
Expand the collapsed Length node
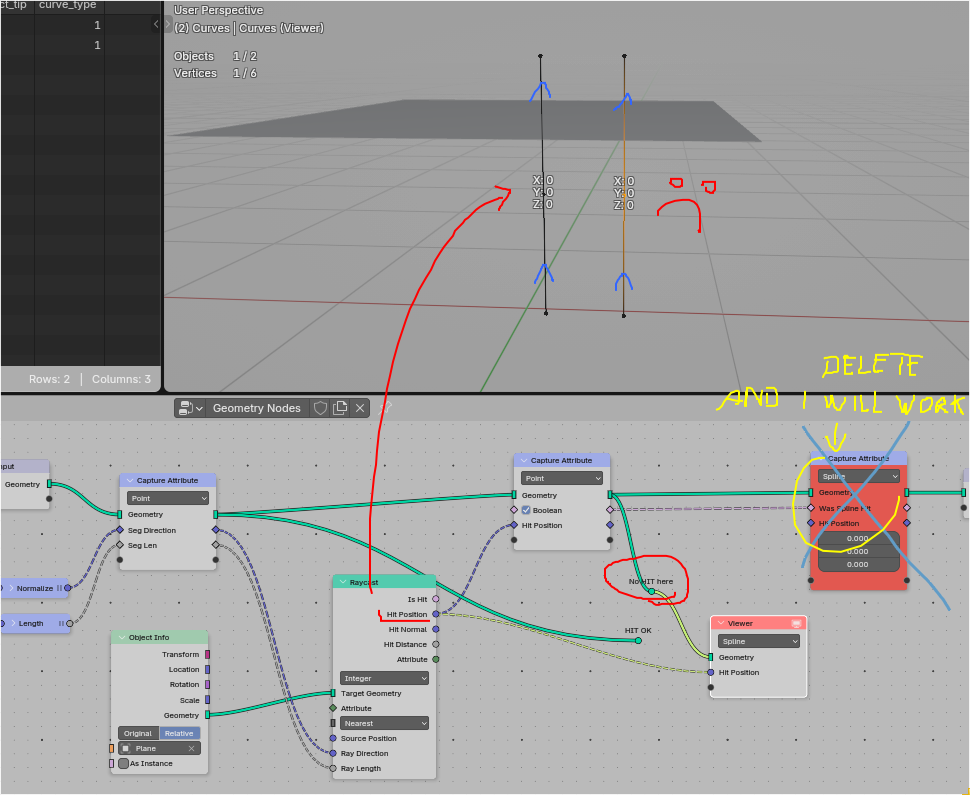11,624
